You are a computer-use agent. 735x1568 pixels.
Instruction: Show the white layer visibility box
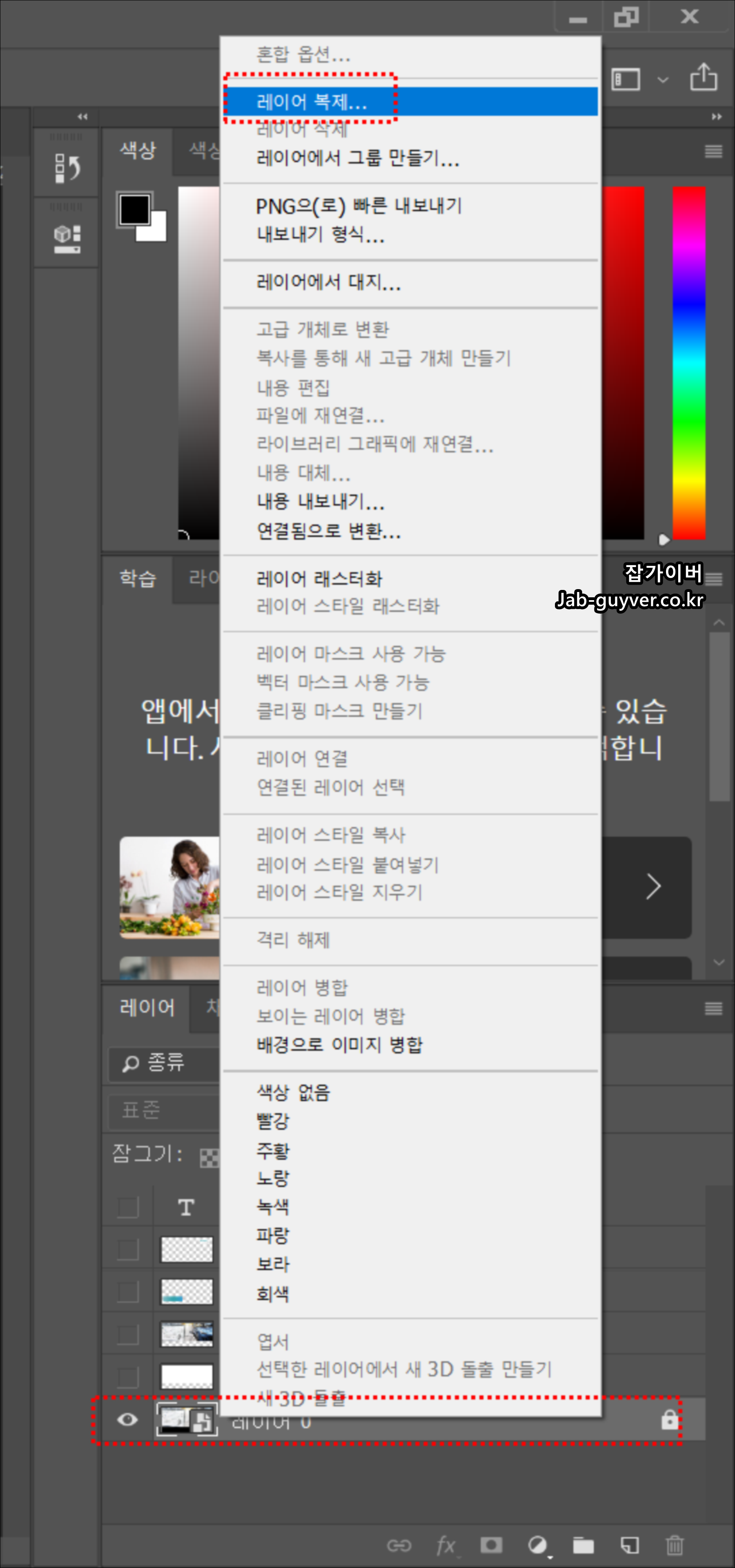click(128, 1377)
